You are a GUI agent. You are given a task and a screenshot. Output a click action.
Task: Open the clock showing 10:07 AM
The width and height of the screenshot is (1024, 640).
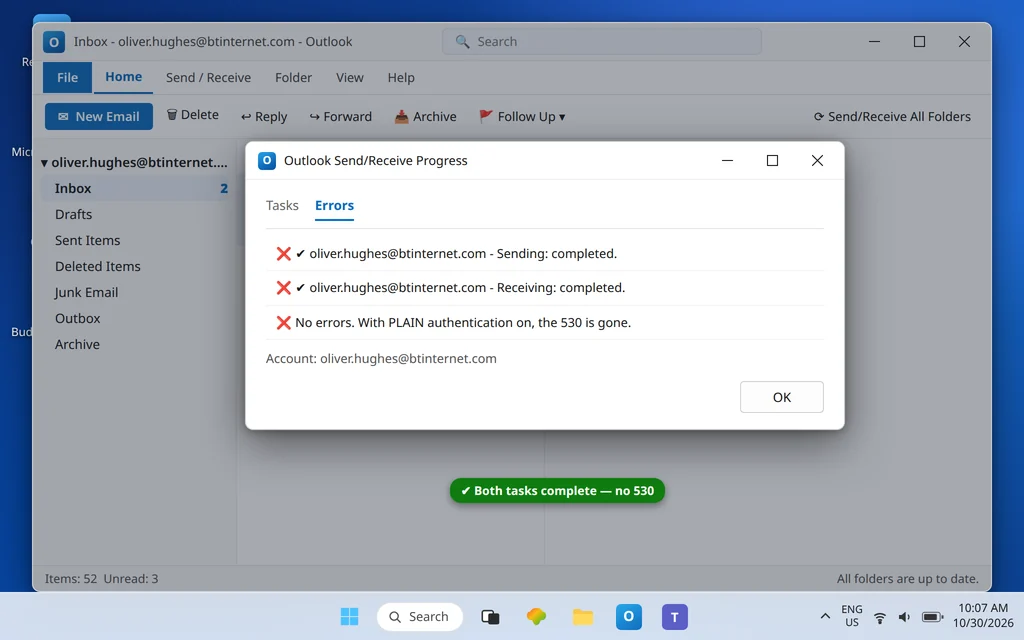[983, 616]
